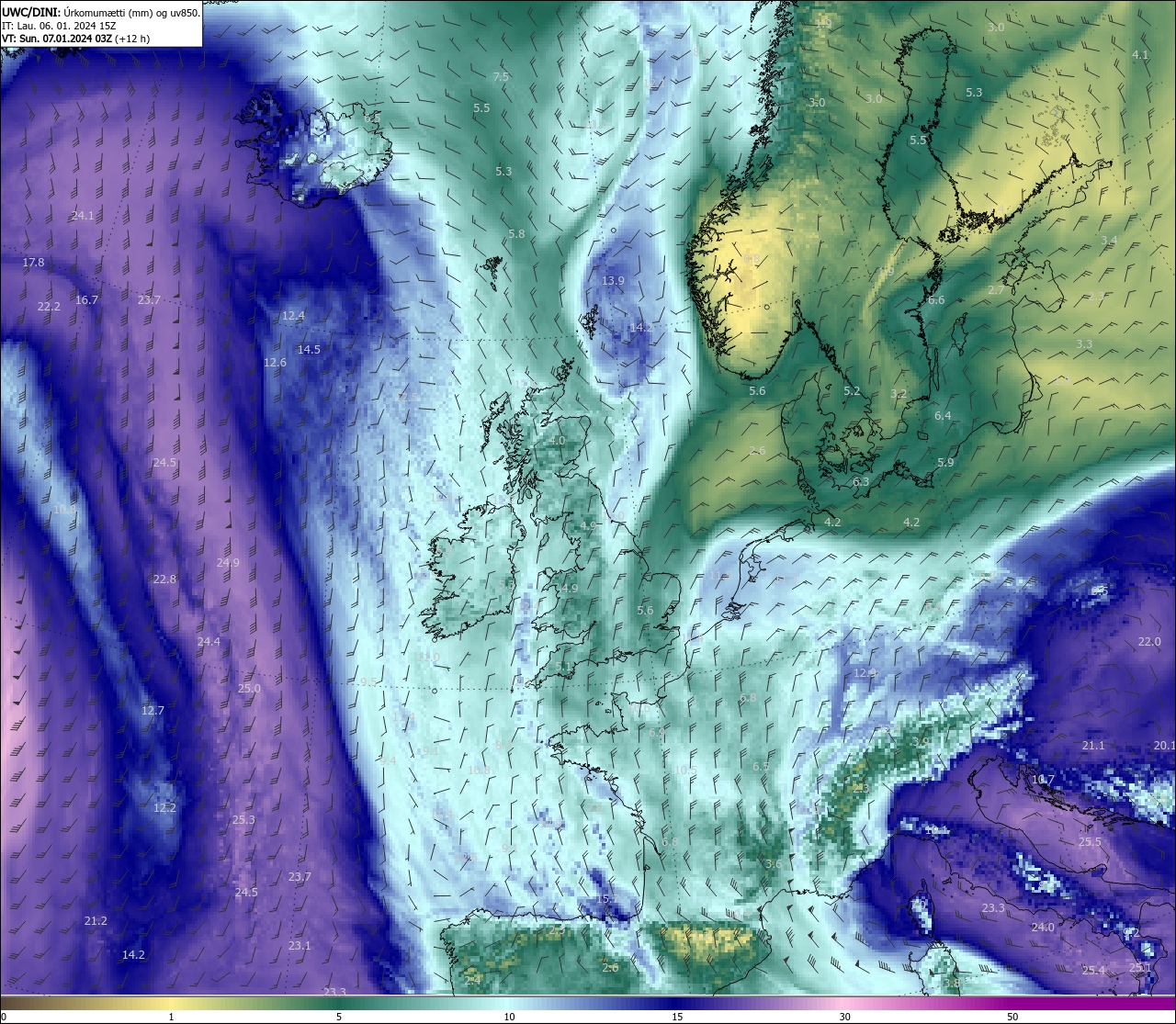Select the 7.5 value label

501,76
